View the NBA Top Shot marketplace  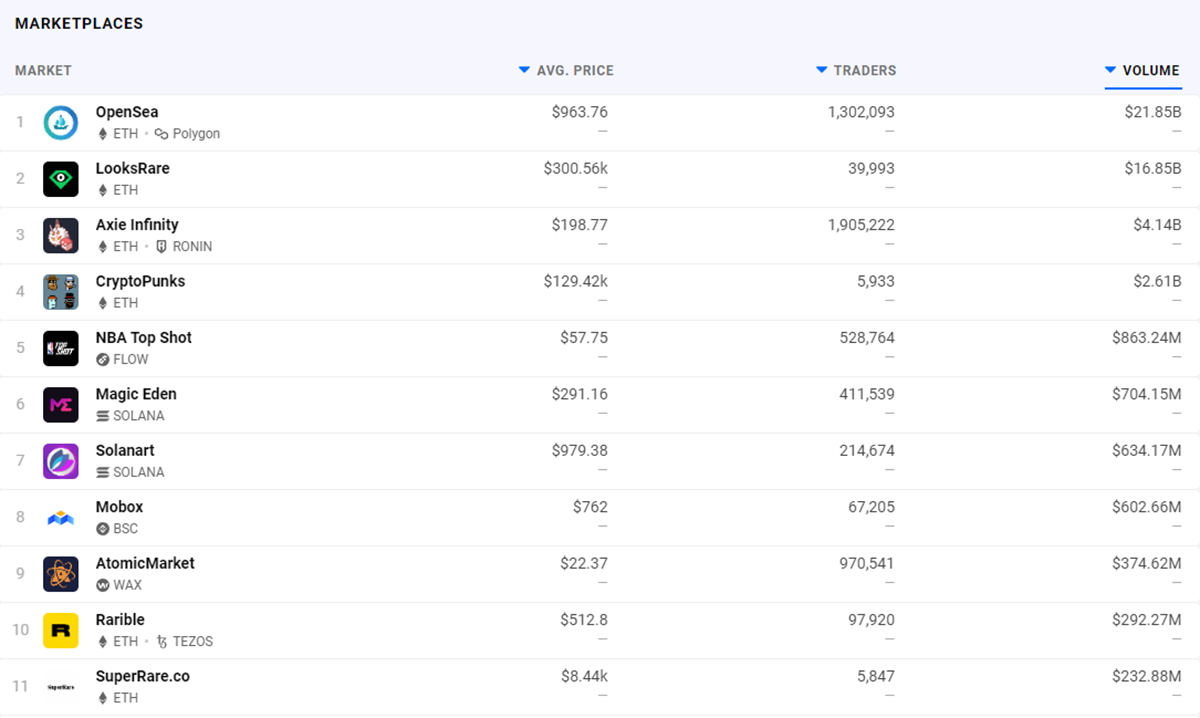click(144, 337)
